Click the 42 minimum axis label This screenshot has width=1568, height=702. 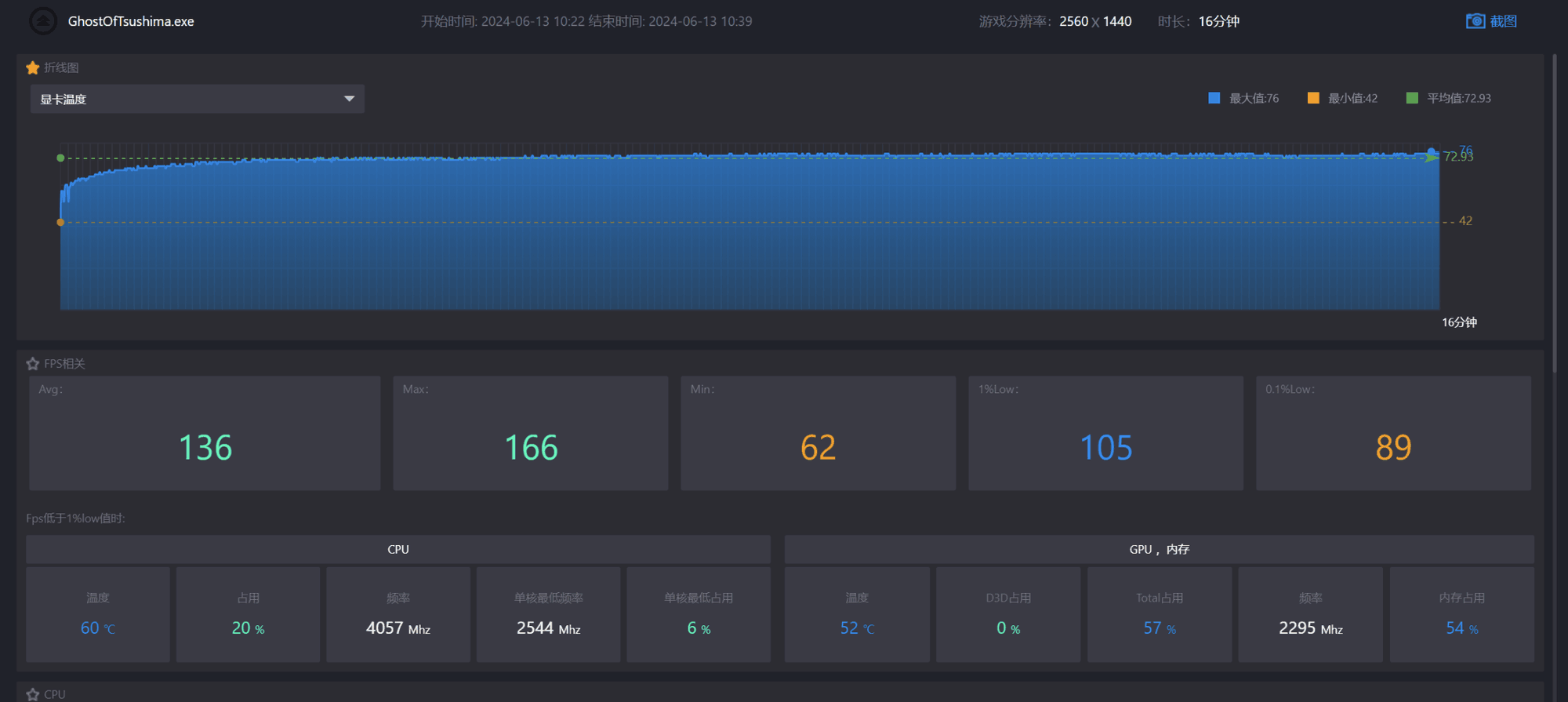[1465, 221]
